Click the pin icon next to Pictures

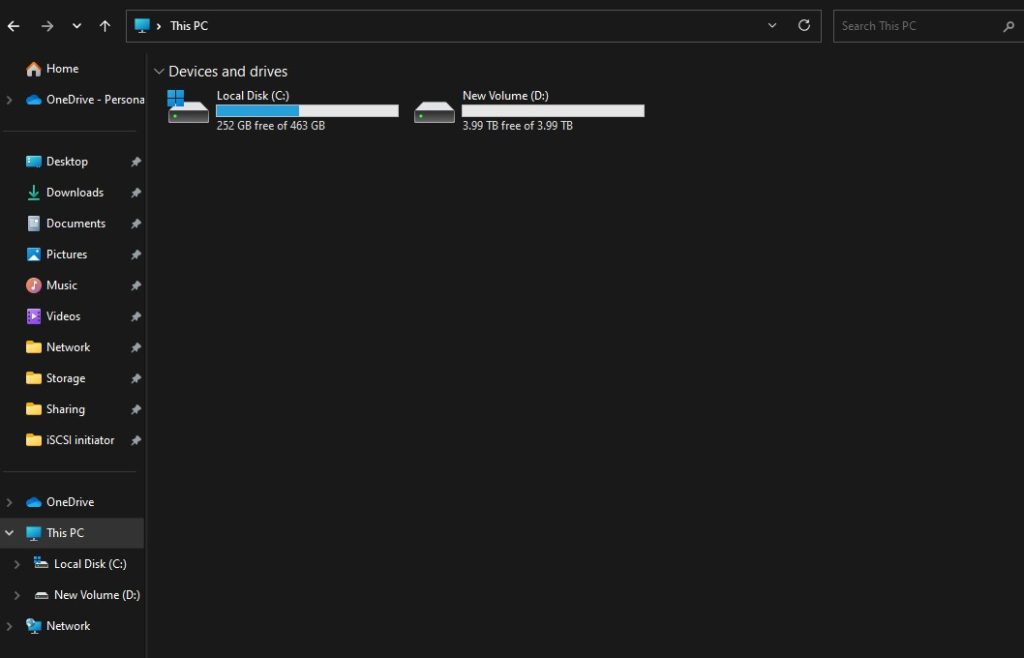pyautogui.click(x=135, y=255)
